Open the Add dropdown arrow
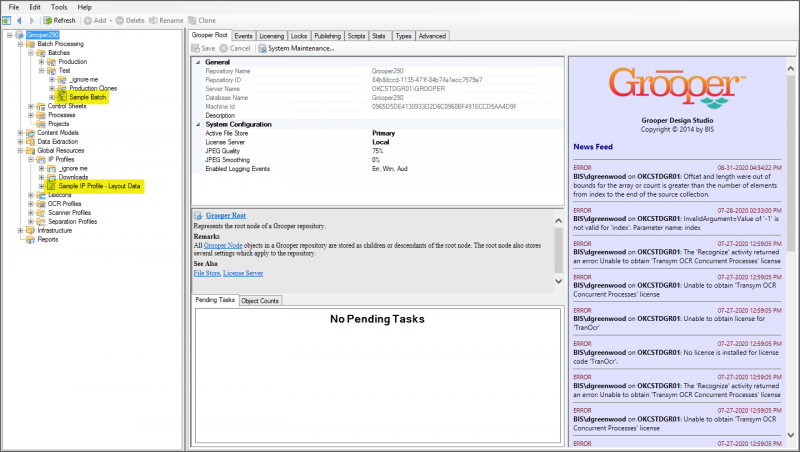Screen dimensions: 800x452 click(x=110, y=21)
